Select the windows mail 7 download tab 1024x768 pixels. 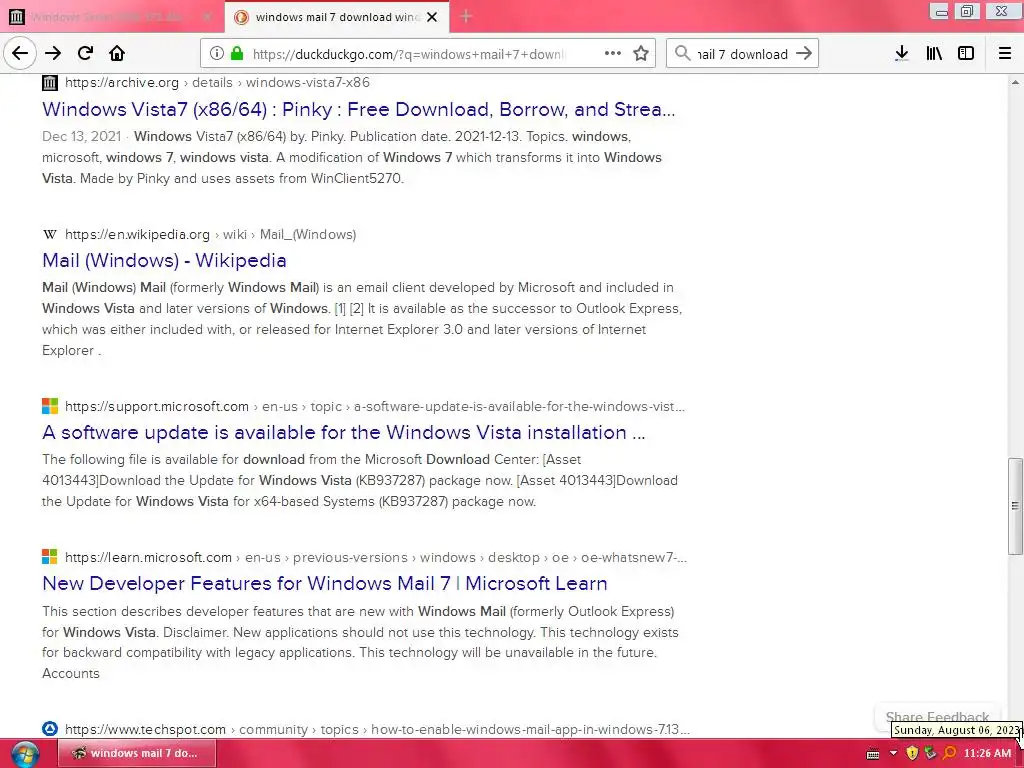336,17
